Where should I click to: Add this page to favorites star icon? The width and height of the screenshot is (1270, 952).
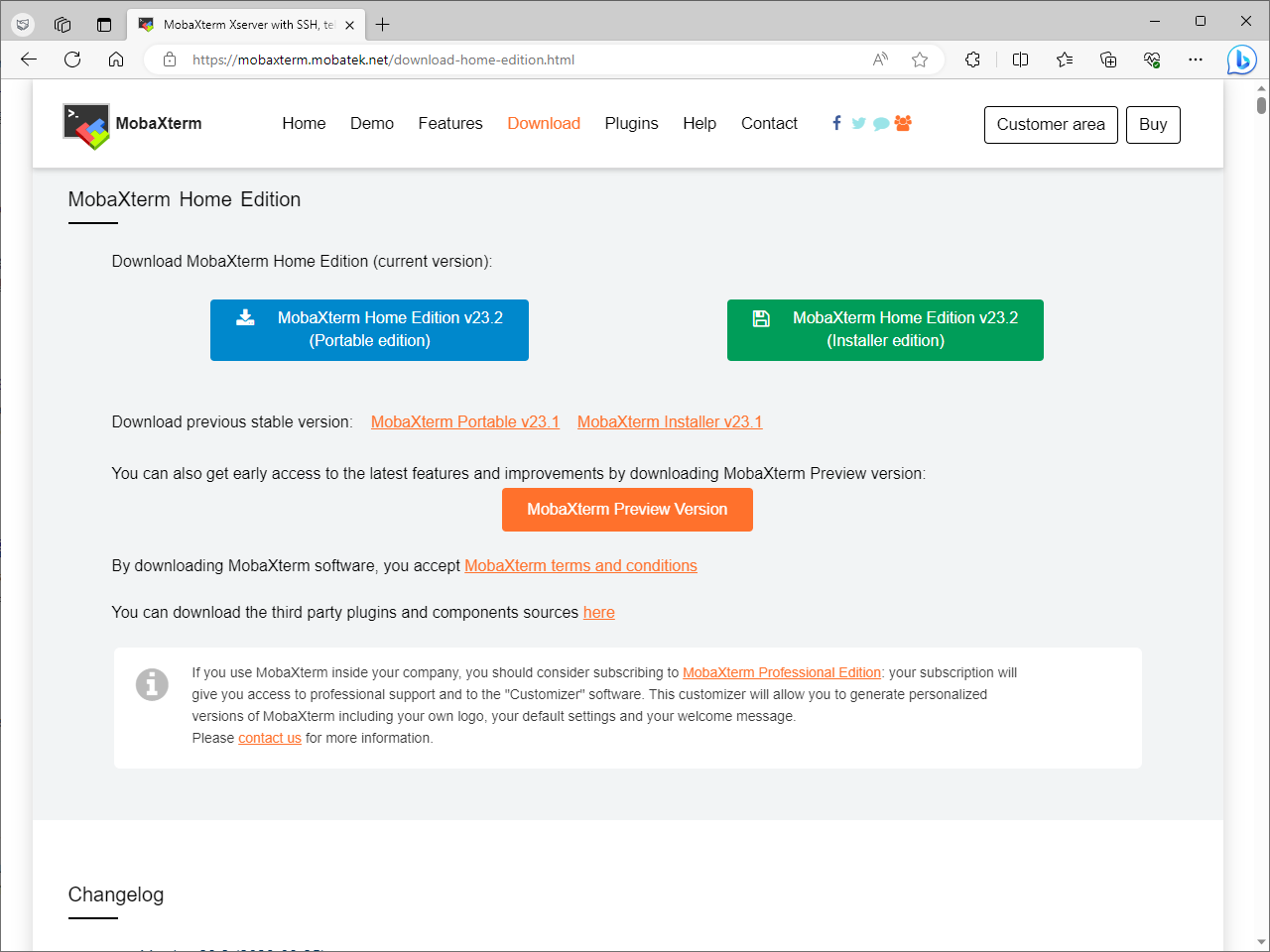[x=920, y=59]
